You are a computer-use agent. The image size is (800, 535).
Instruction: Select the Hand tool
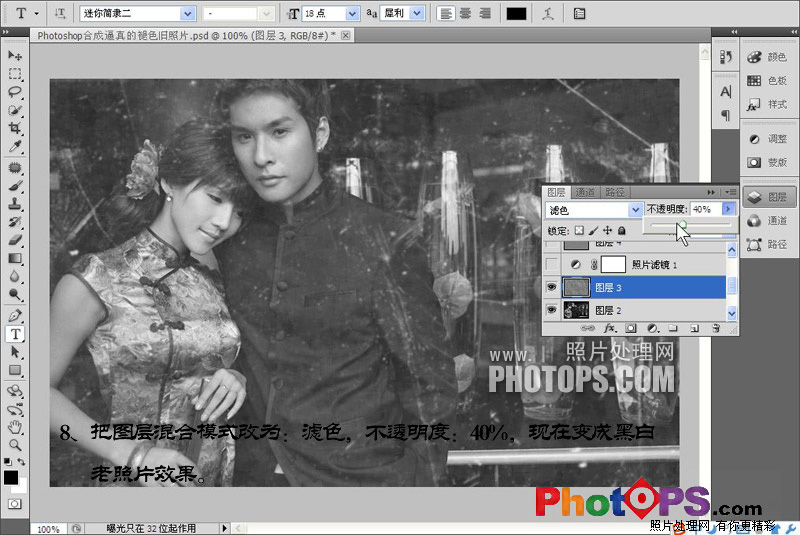click(15, 427)
